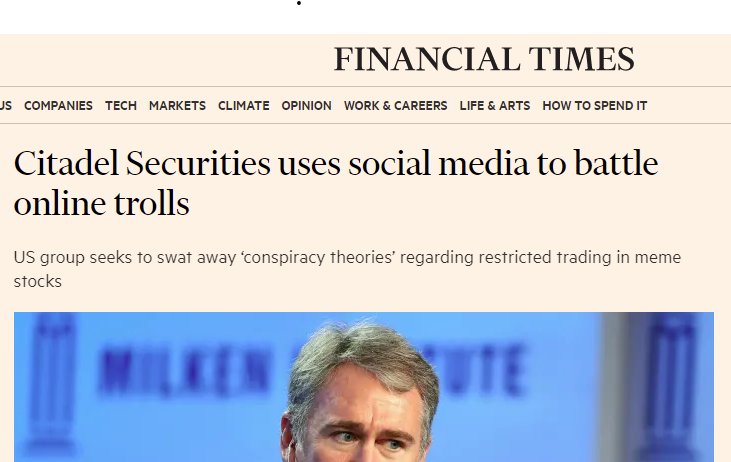
Task: Open the Markets navigation item
Action: (x=177, y=106)
